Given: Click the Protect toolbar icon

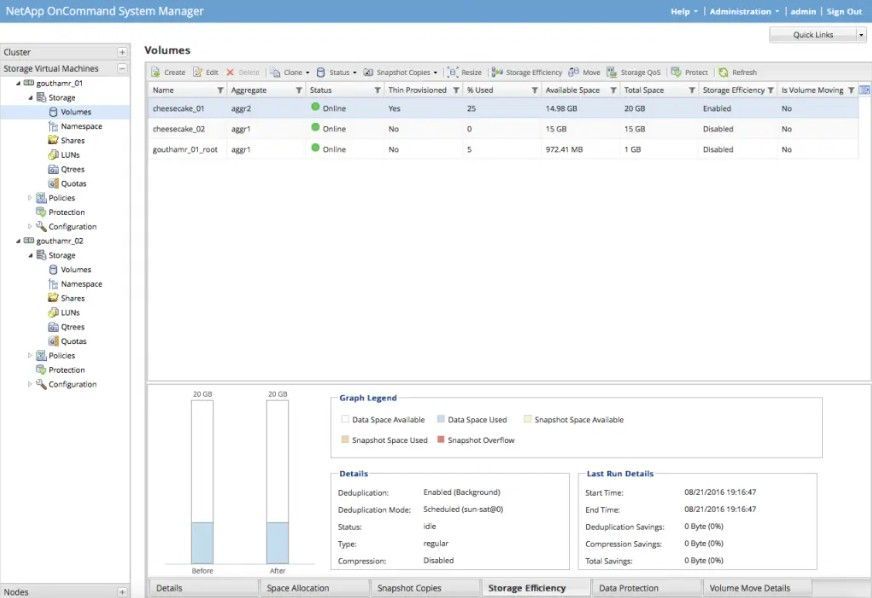Looking at the screenshot, I should click(676, 73).
